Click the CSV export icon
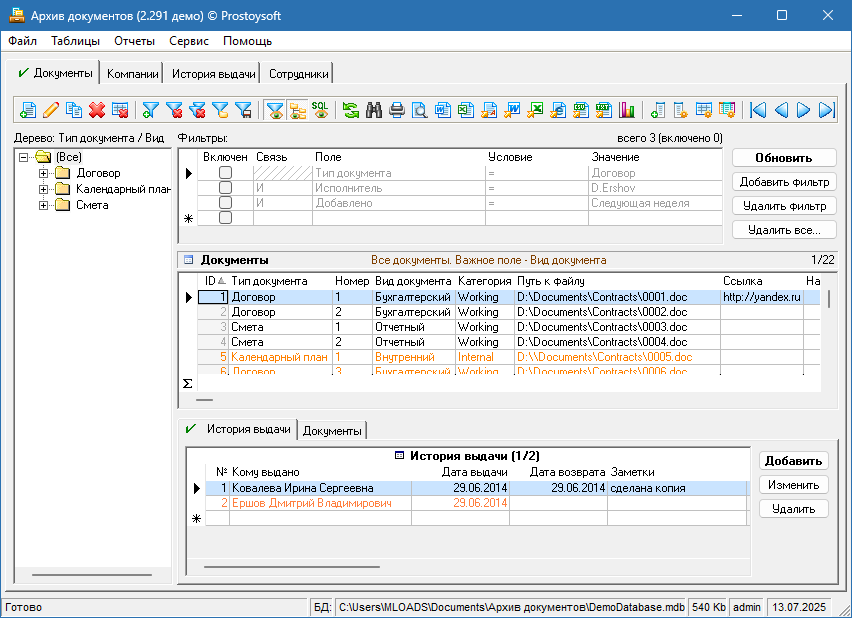Viewport: 852px width, 618px height. 581,110
